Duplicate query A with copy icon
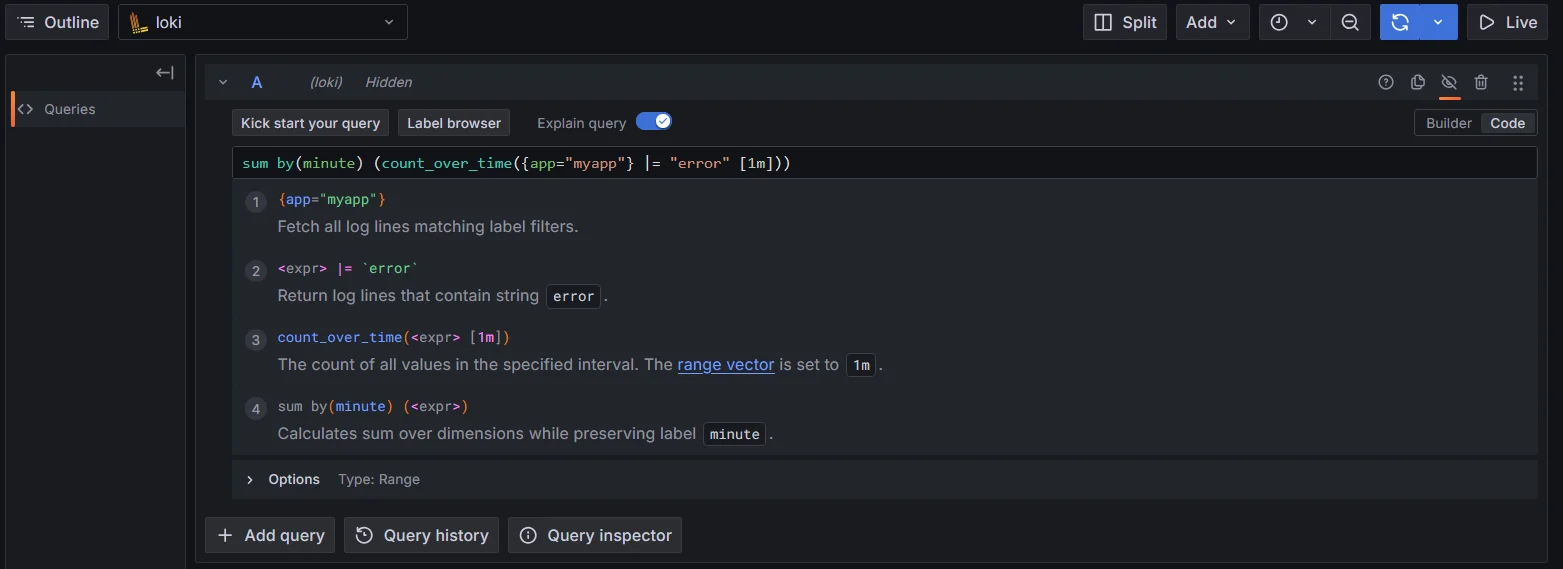The width and height of the screenshot is (1563, 569). [x=1417, y=82]
